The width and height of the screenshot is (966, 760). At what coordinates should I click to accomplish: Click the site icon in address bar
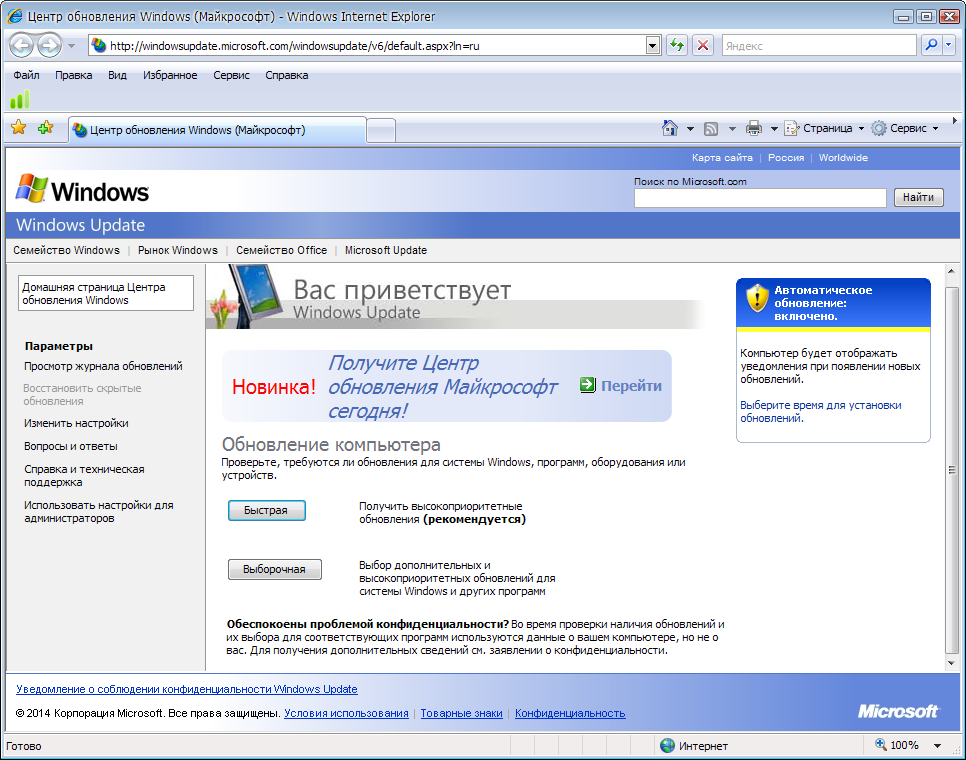point(99,45)
